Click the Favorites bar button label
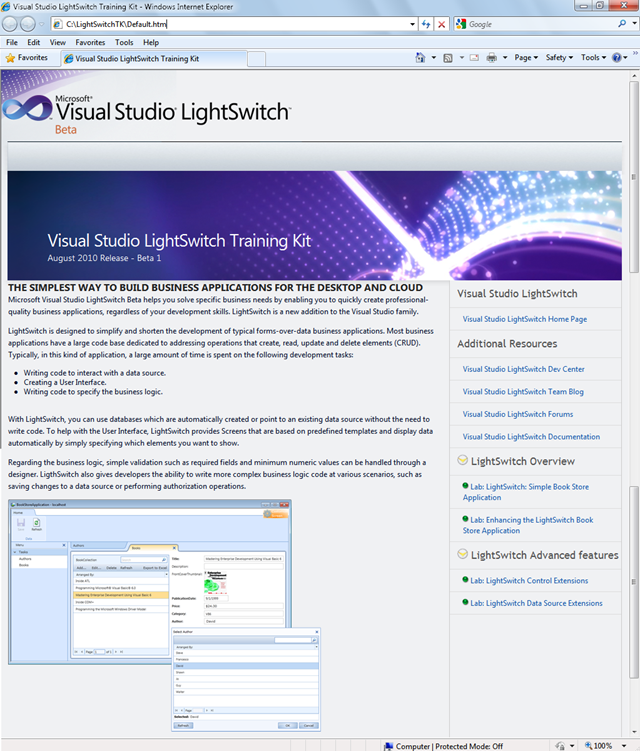This screenshot has height=751, width=640. click(x=33, y=57)
